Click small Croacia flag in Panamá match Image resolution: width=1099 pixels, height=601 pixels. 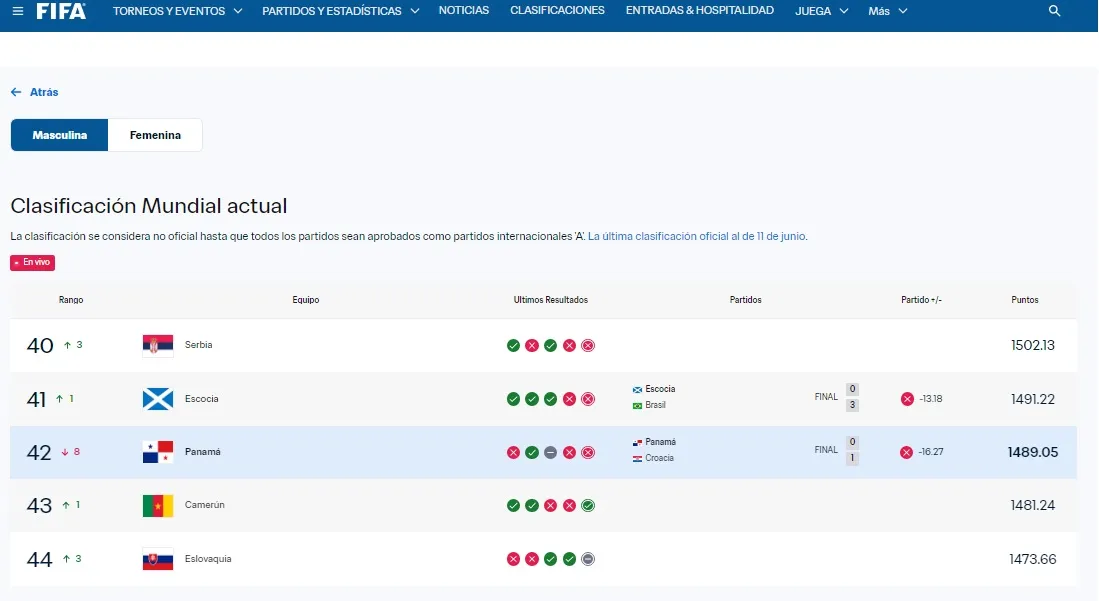pos(637,459)
